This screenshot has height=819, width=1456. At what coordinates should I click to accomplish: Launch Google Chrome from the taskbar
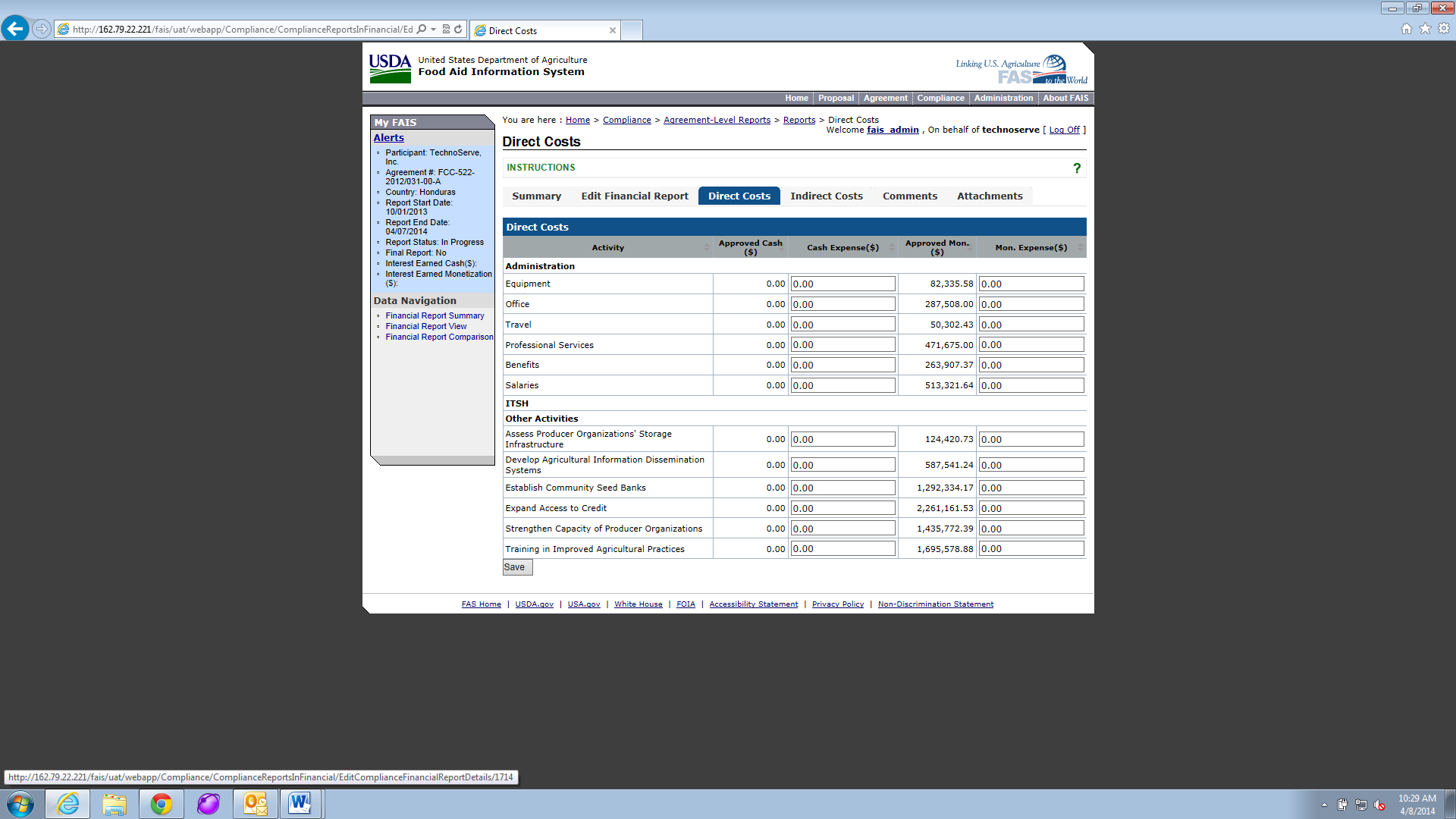[x=161, y=804]
